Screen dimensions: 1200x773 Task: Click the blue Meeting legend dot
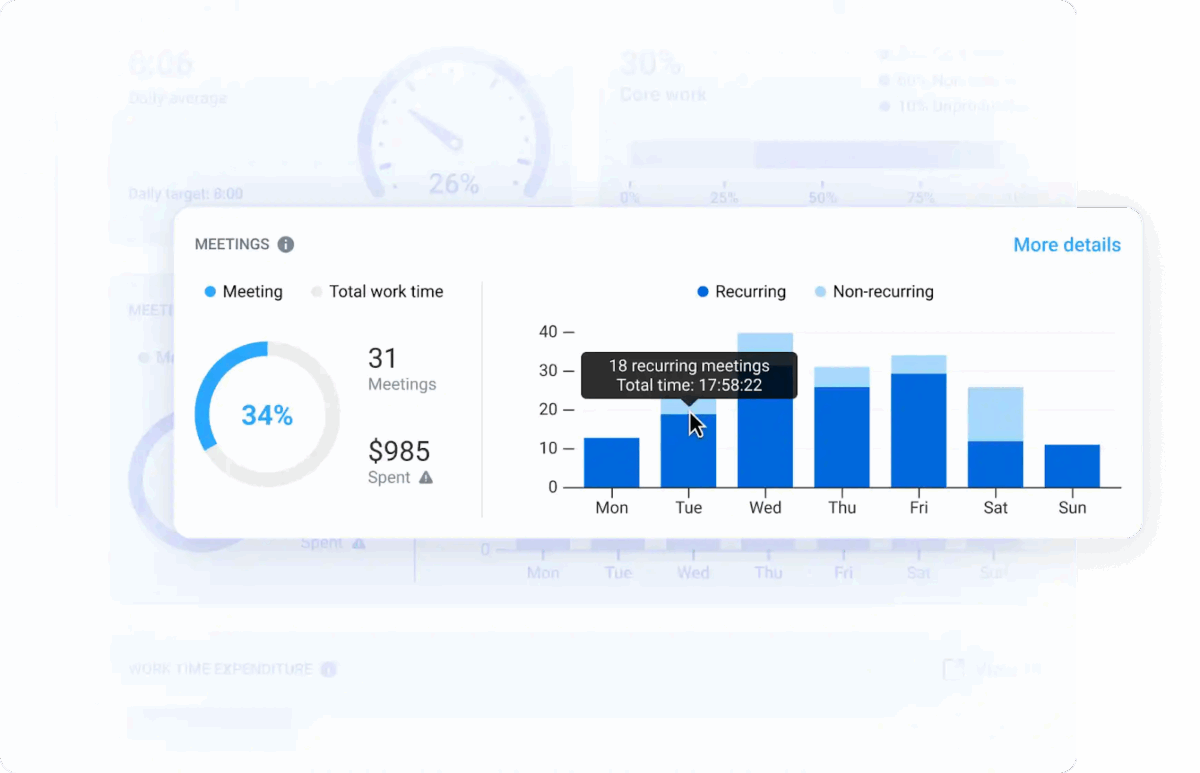tap(210, 292)
